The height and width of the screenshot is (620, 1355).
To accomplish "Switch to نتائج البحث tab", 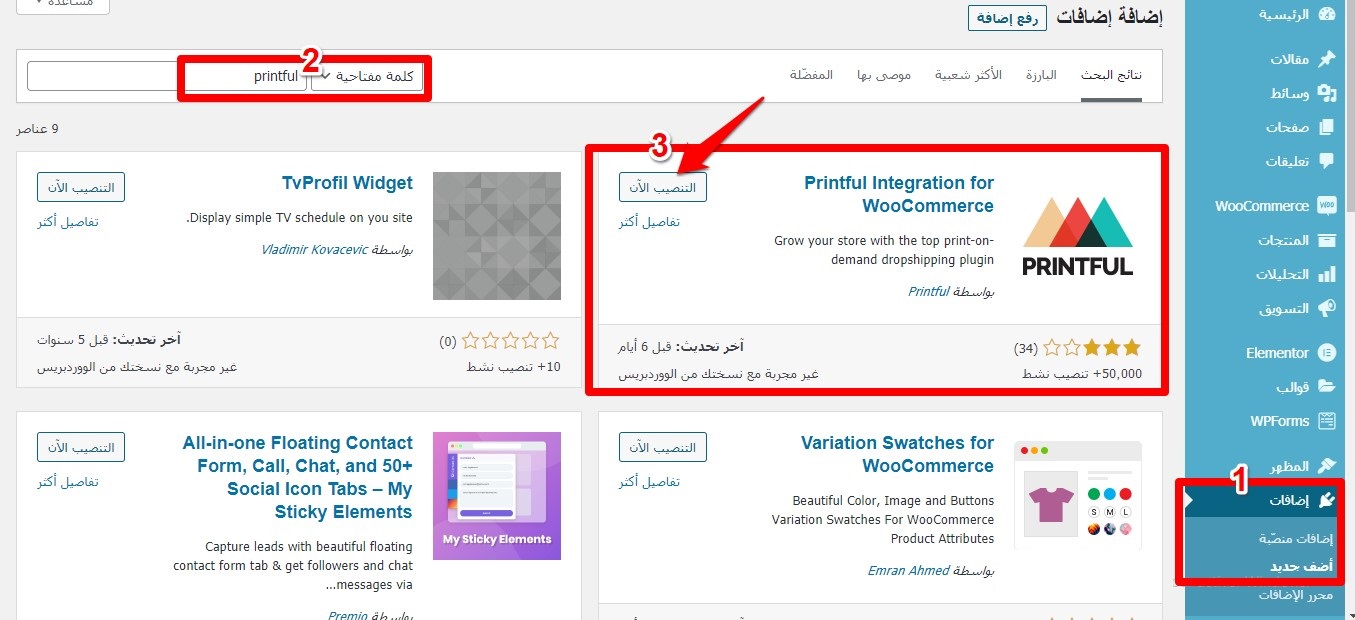I will pyautogui.click(x=1111, y=76).
